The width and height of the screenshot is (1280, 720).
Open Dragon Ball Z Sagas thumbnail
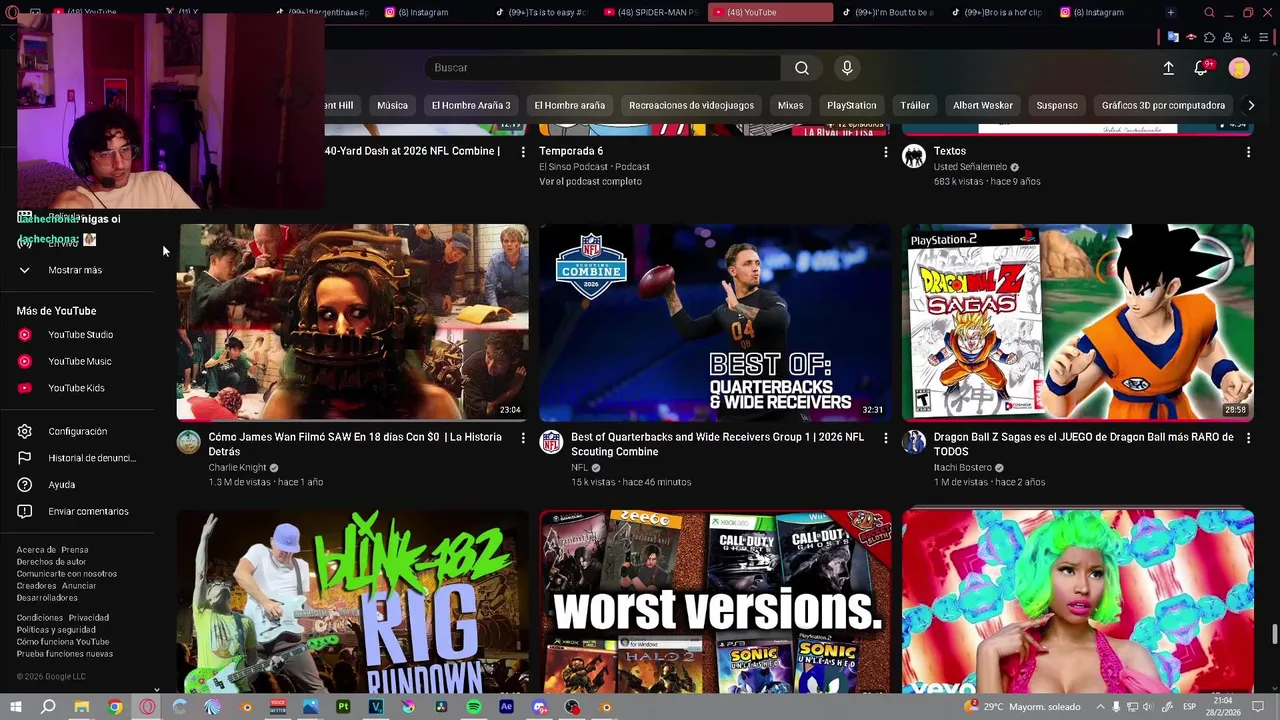tap(1077, 322)
